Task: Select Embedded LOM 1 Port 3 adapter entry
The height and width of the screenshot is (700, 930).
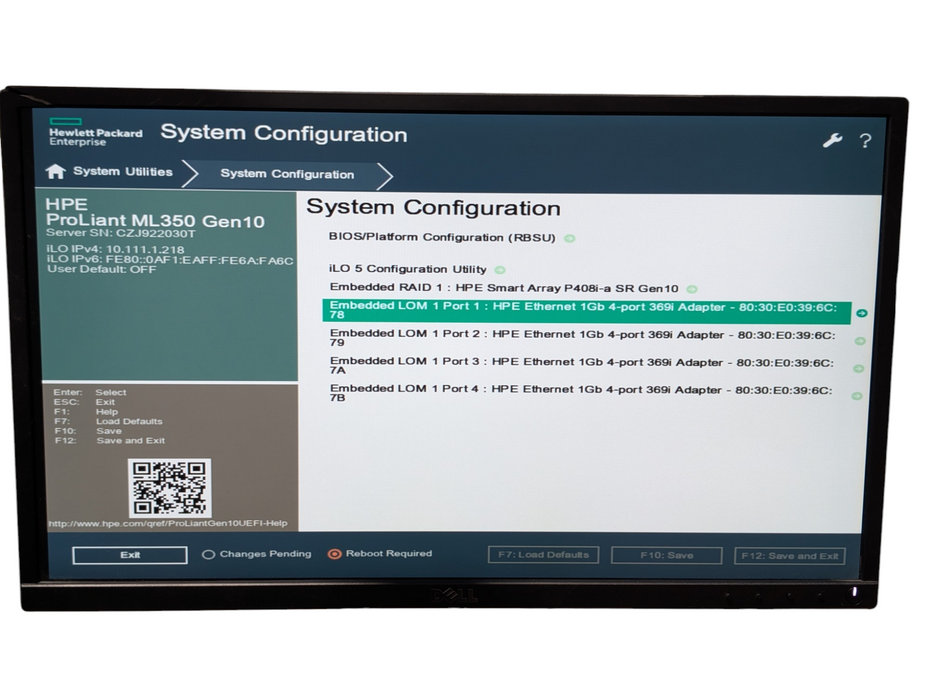Action: (582, 366)
